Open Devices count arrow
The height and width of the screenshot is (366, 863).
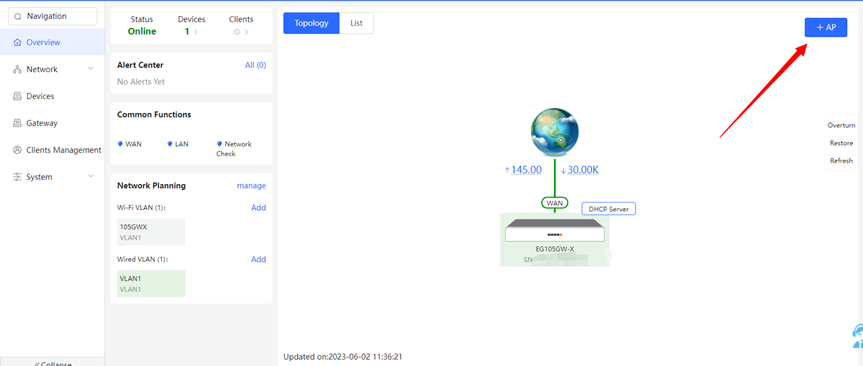click(195, 32)
